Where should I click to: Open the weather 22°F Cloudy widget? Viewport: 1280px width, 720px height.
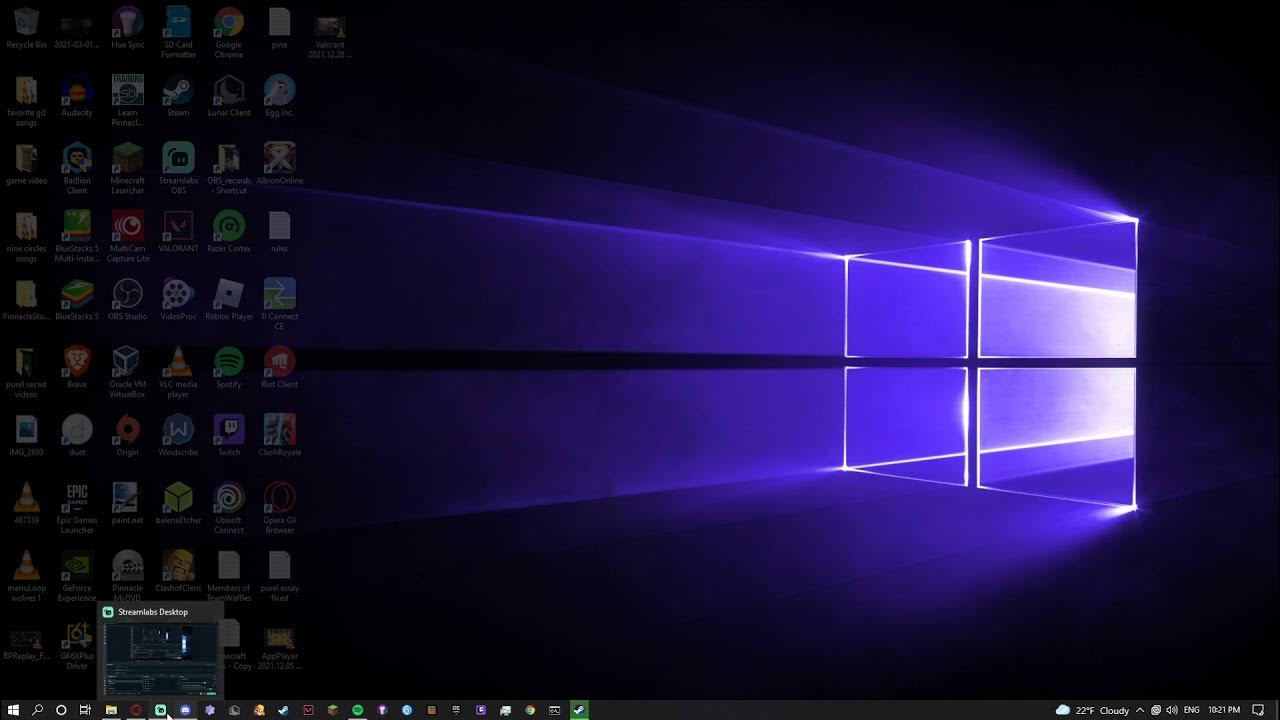click(x=1092, y=710)
